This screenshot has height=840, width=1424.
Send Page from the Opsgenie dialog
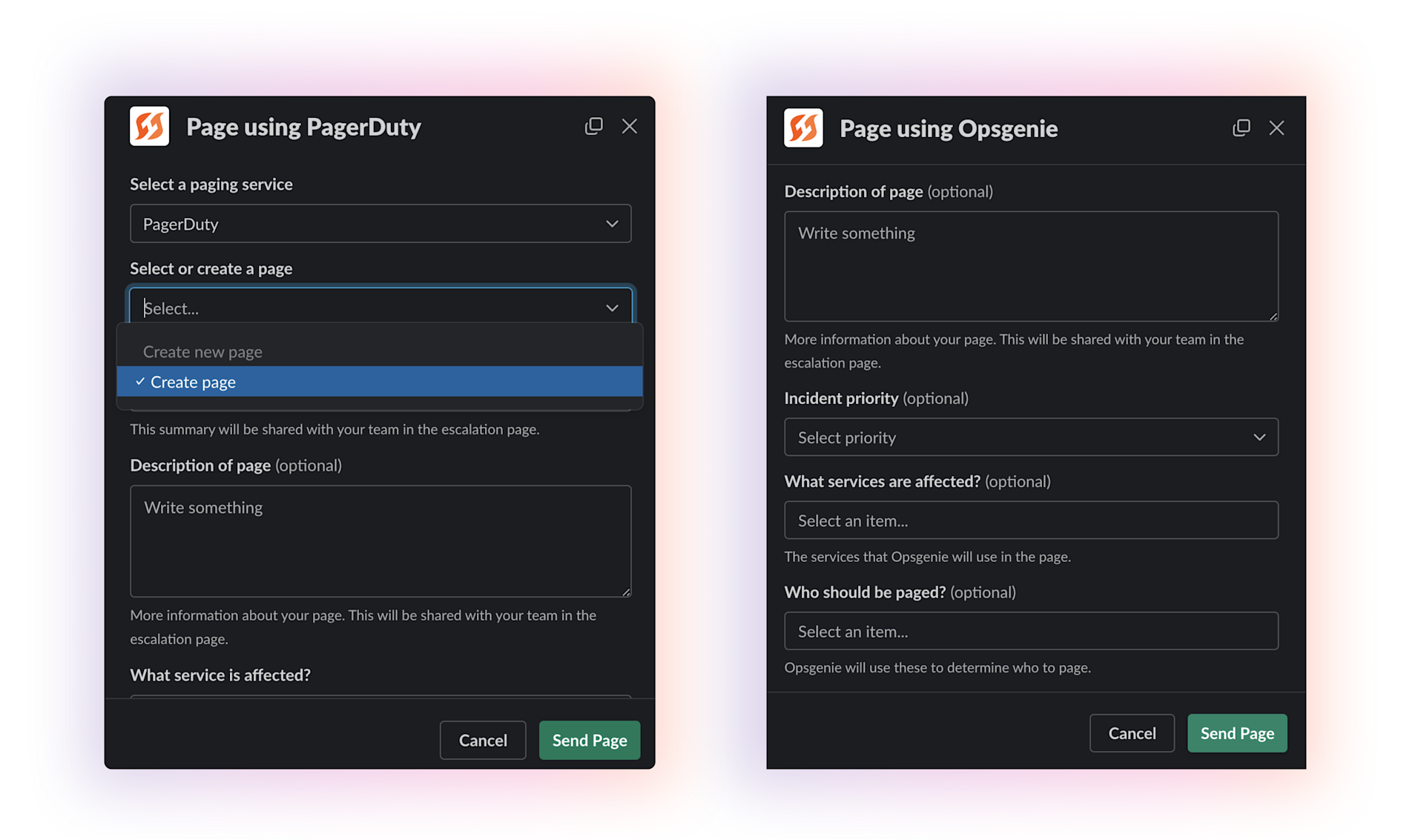point(1236,733)
